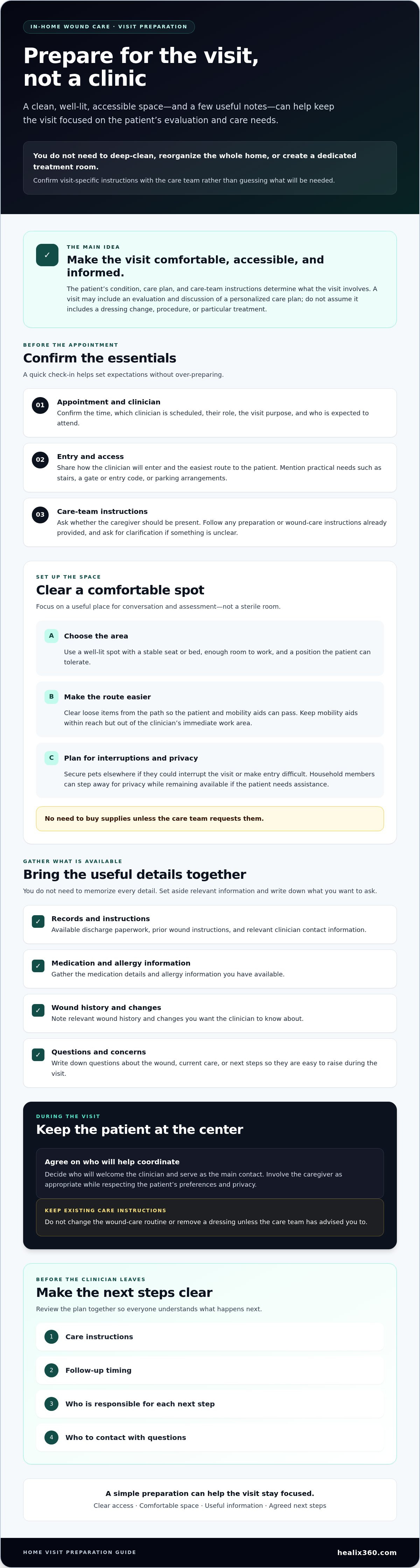Screen dimensions: 420x1568
Task: Select the Follow-up timing row
Action: [210, 1370]
